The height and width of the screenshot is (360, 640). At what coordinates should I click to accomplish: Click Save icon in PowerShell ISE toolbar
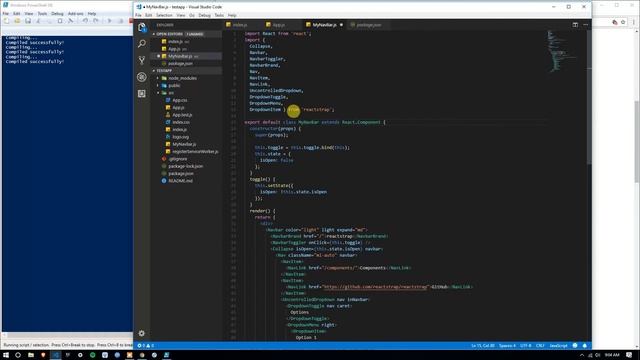pos(28,21)
